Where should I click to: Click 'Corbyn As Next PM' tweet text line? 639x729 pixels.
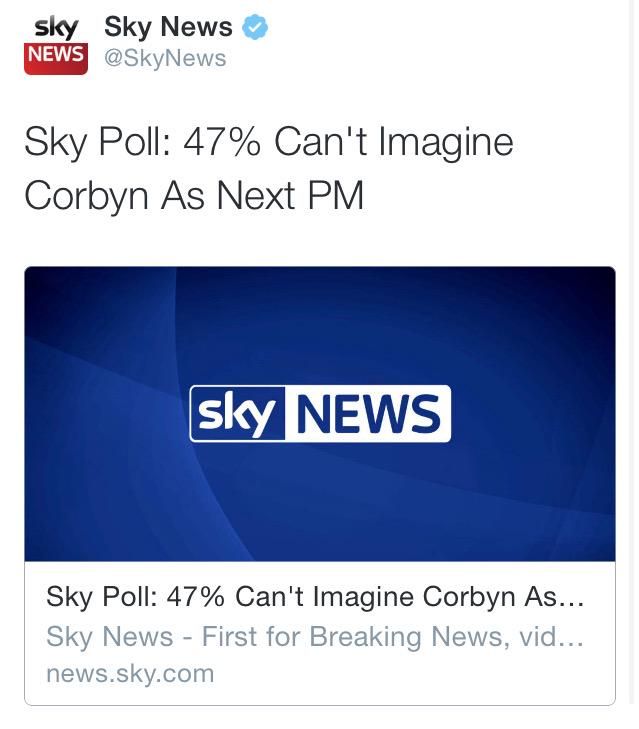194,195
